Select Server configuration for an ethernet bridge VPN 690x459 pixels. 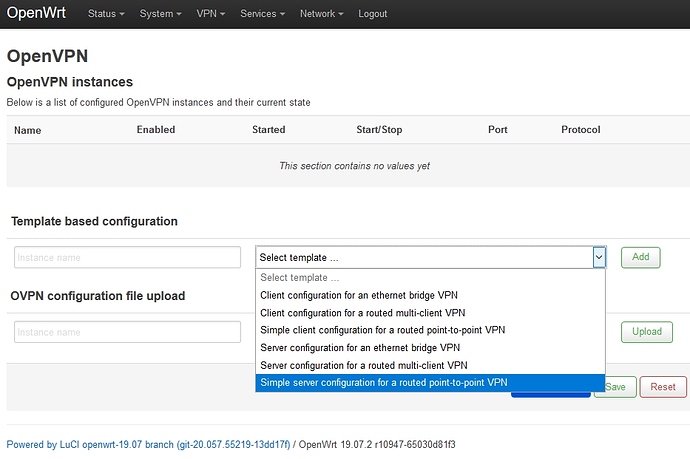click(430, 348)
